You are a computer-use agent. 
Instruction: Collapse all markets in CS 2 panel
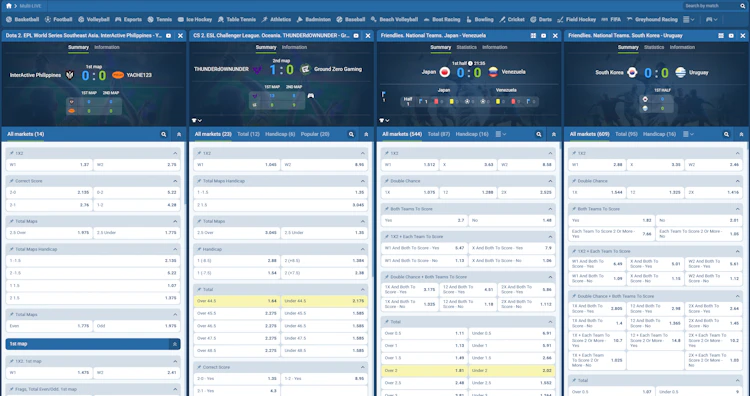[366, 135]
